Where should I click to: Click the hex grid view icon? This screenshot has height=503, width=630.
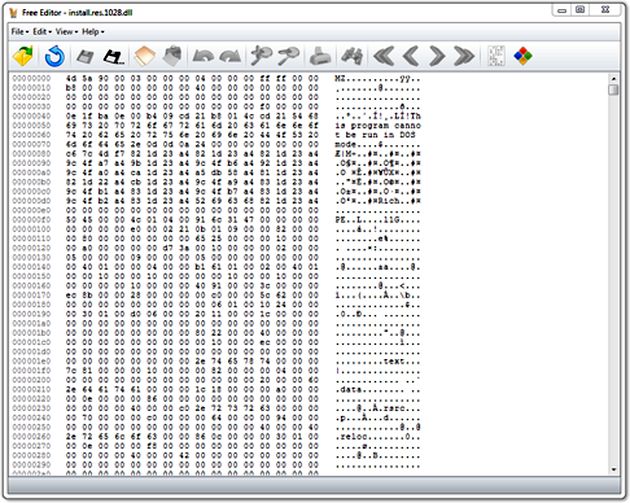pos(496,56)
